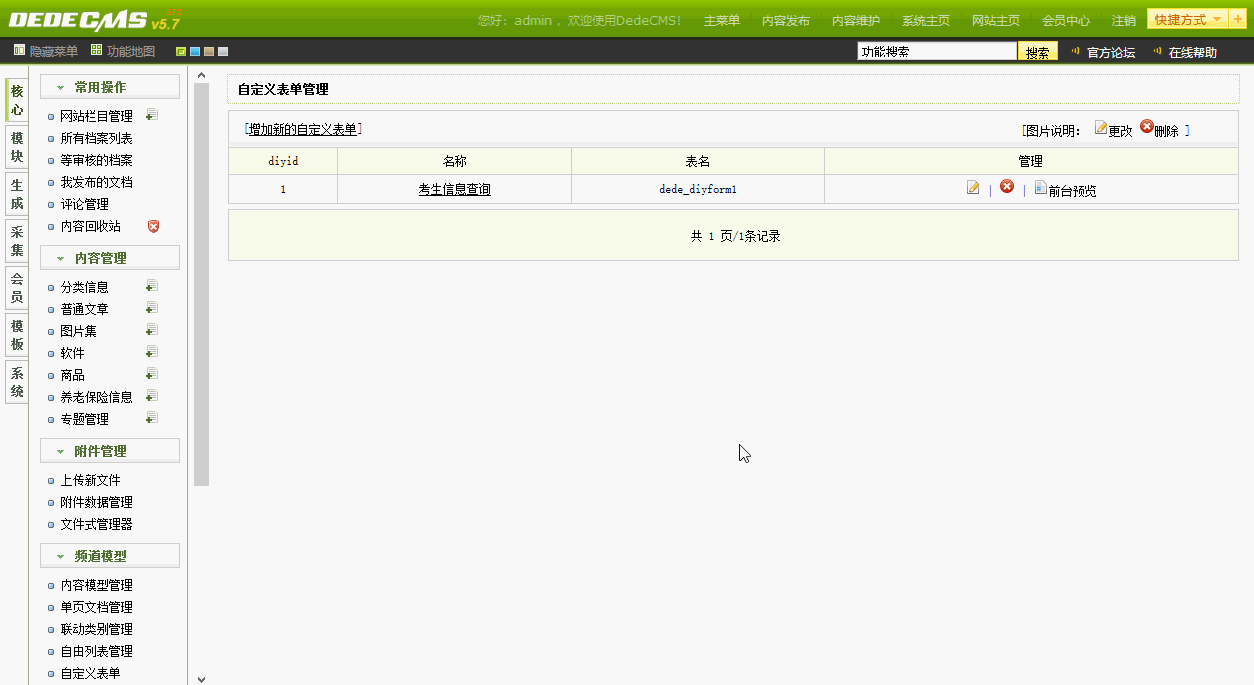Image resolution: width=1254 pixels, height=685 pixels.
Task: Select the blue theme color swatch
Action: click(x=196, y=50)
